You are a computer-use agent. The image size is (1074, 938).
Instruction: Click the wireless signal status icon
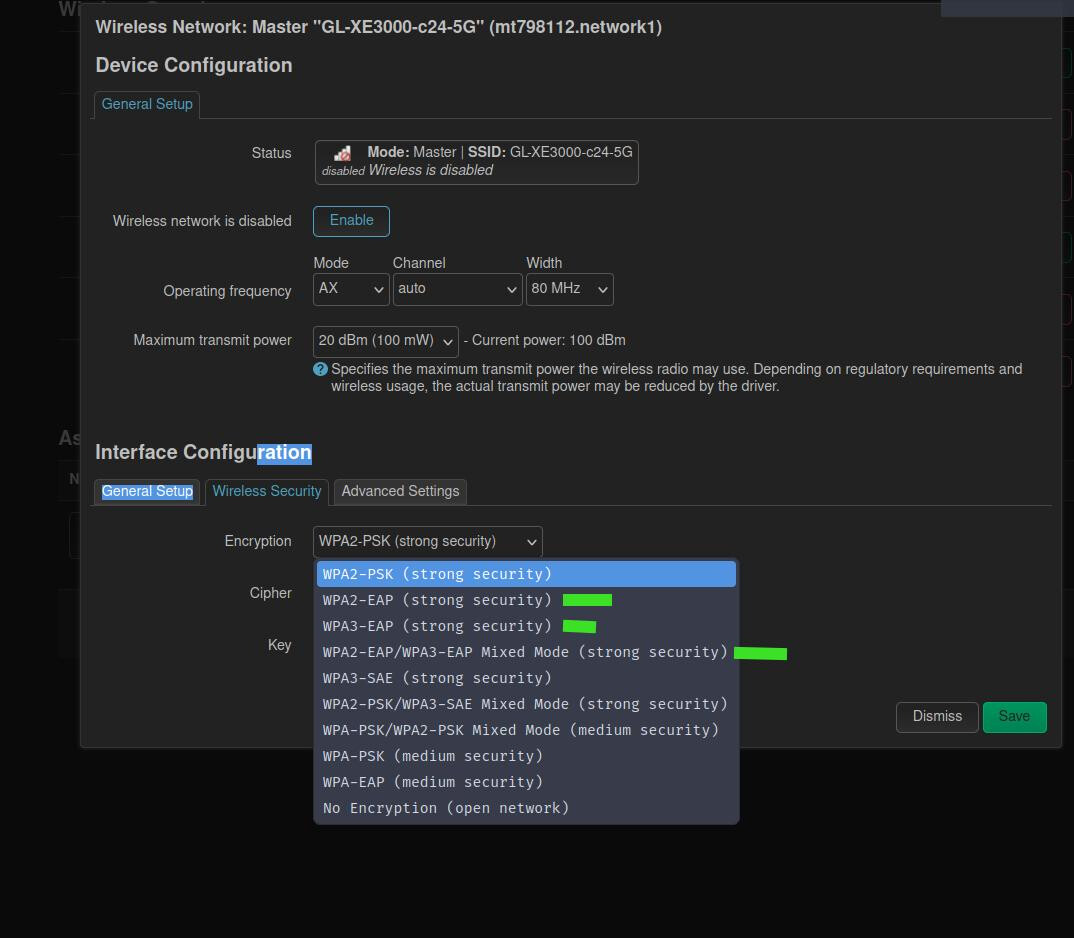(342, 153)
